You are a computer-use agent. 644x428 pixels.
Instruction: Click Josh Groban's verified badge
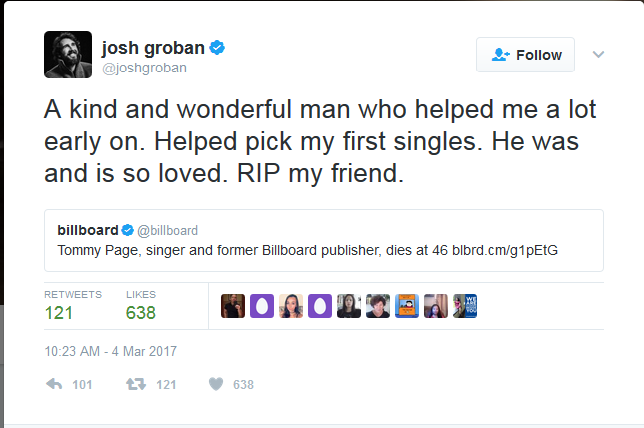point(215,47)
